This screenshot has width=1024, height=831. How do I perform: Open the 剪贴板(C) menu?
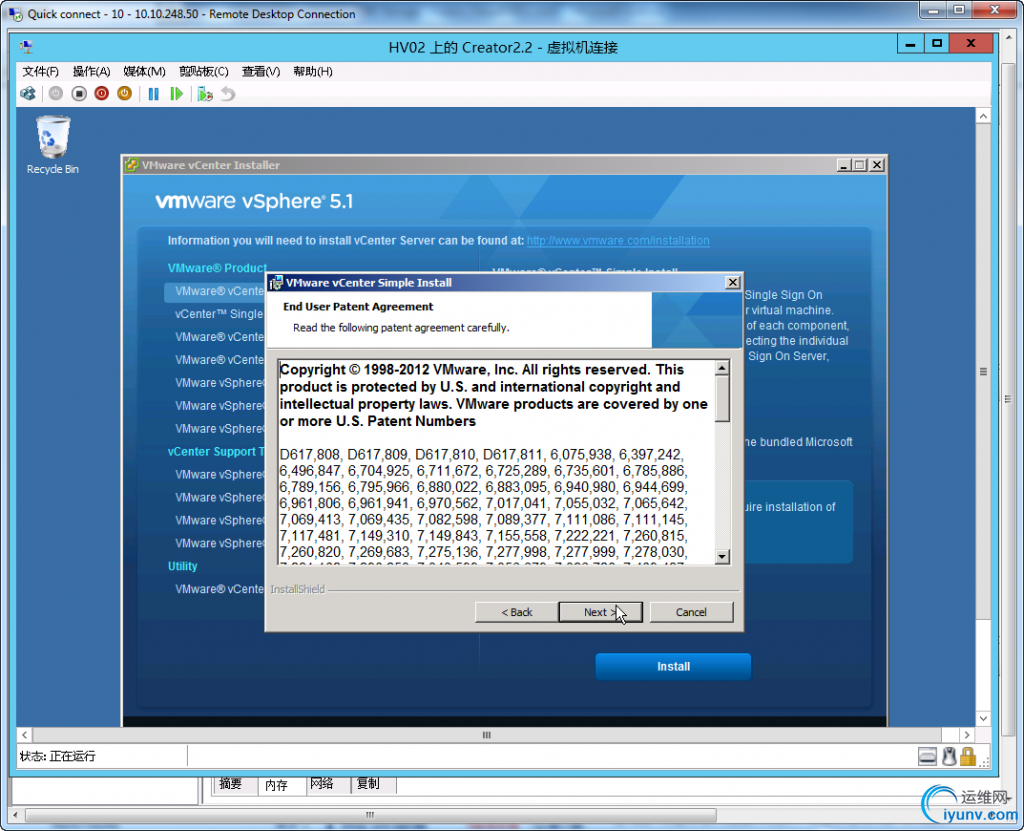204,71
